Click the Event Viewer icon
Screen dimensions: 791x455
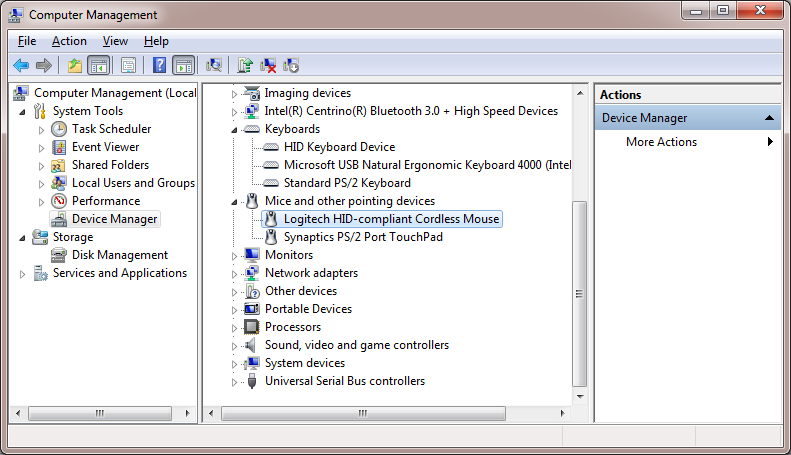point(59,147)
